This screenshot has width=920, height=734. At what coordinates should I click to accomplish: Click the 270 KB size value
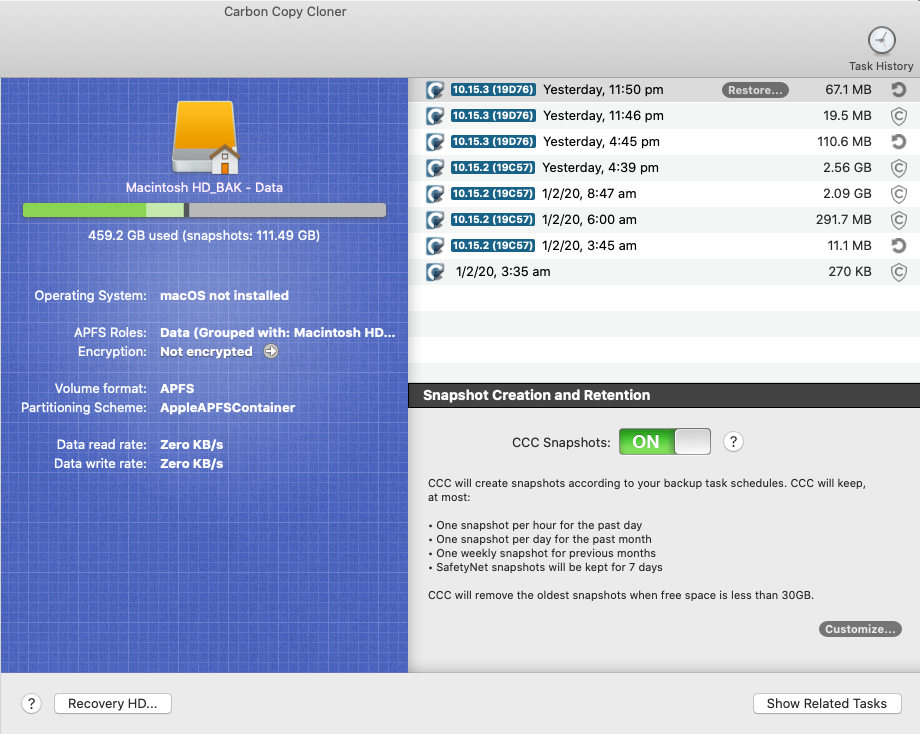pyautogui.click(x=850, y=272)
